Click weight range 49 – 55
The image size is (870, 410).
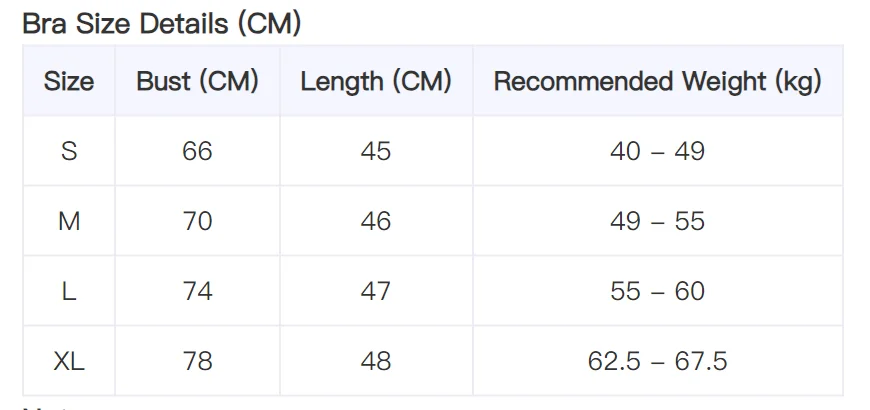pos(657,221)
